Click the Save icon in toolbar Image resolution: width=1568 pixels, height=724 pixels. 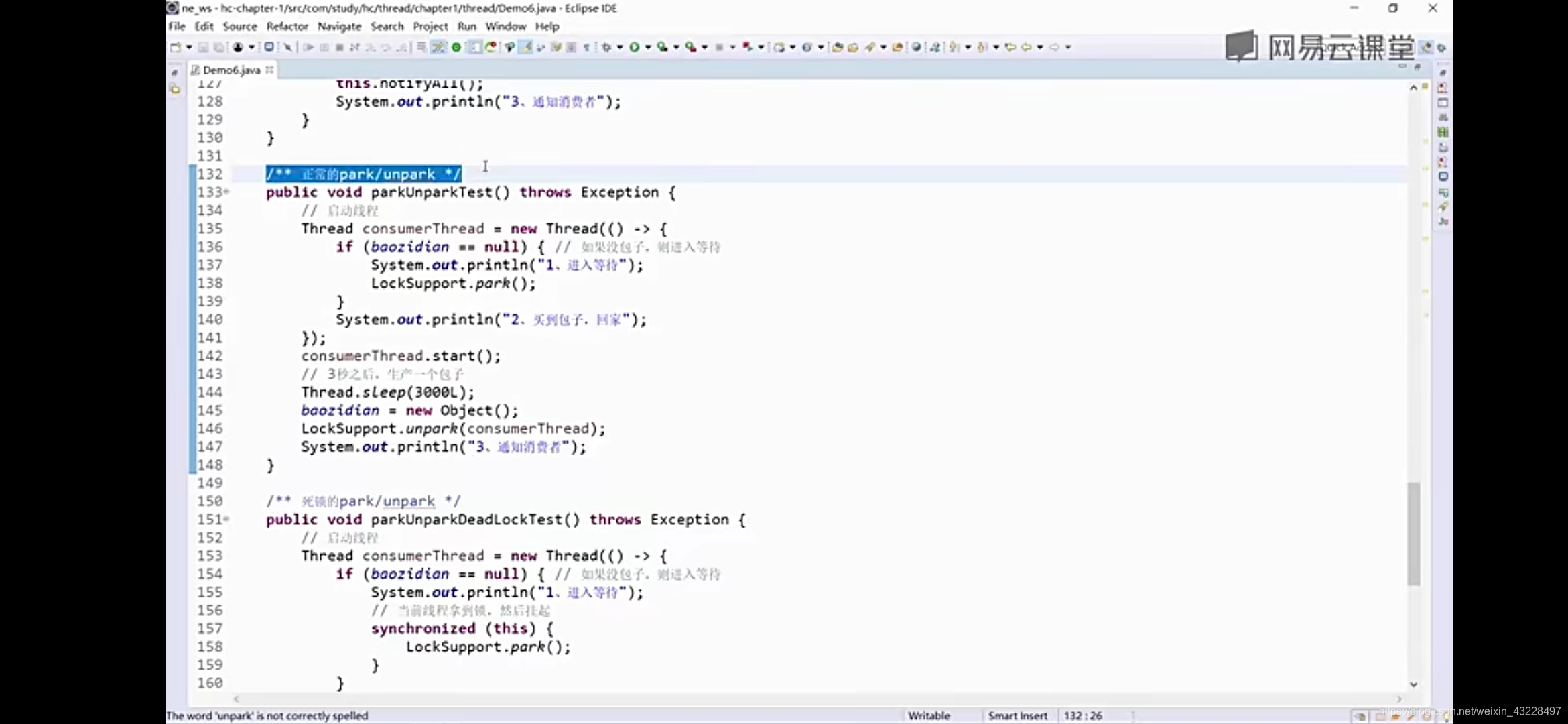tap(203, 47)
